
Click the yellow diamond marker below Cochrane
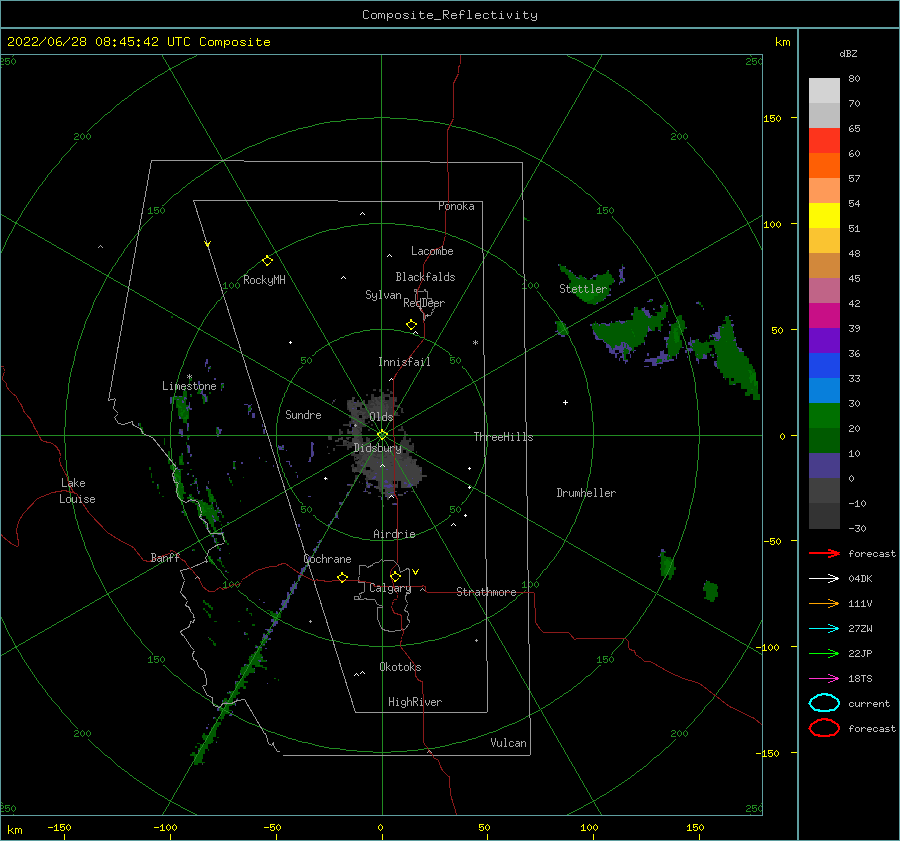[x=342, y=577]
